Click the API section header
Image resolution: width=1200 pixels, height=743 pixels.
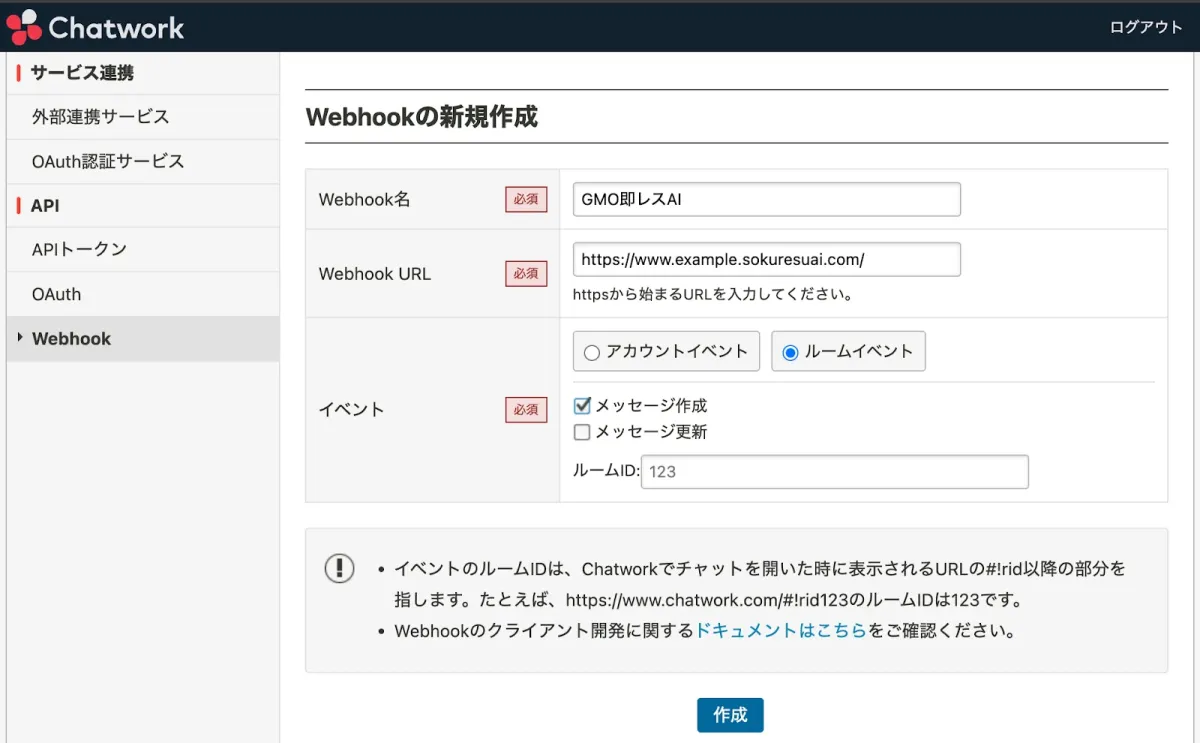(45, 205)
